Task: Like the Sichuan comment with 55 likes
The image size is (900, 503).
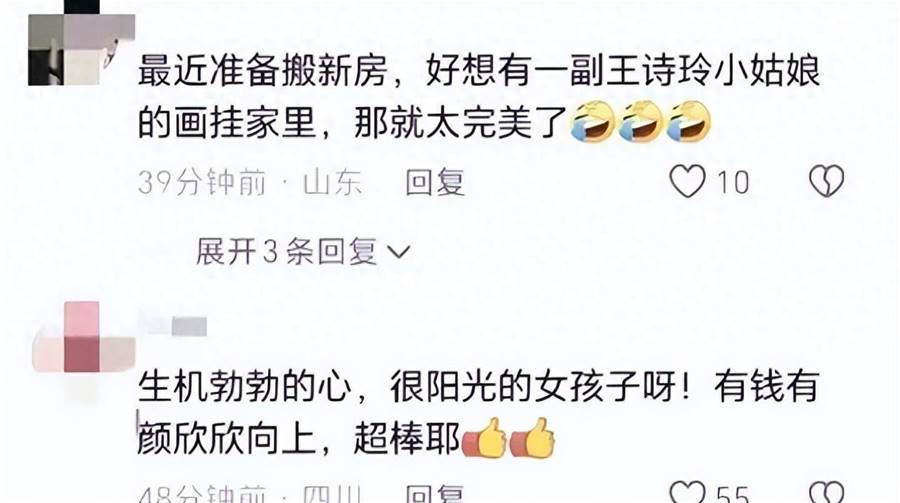Action: (x=687, y=493)
